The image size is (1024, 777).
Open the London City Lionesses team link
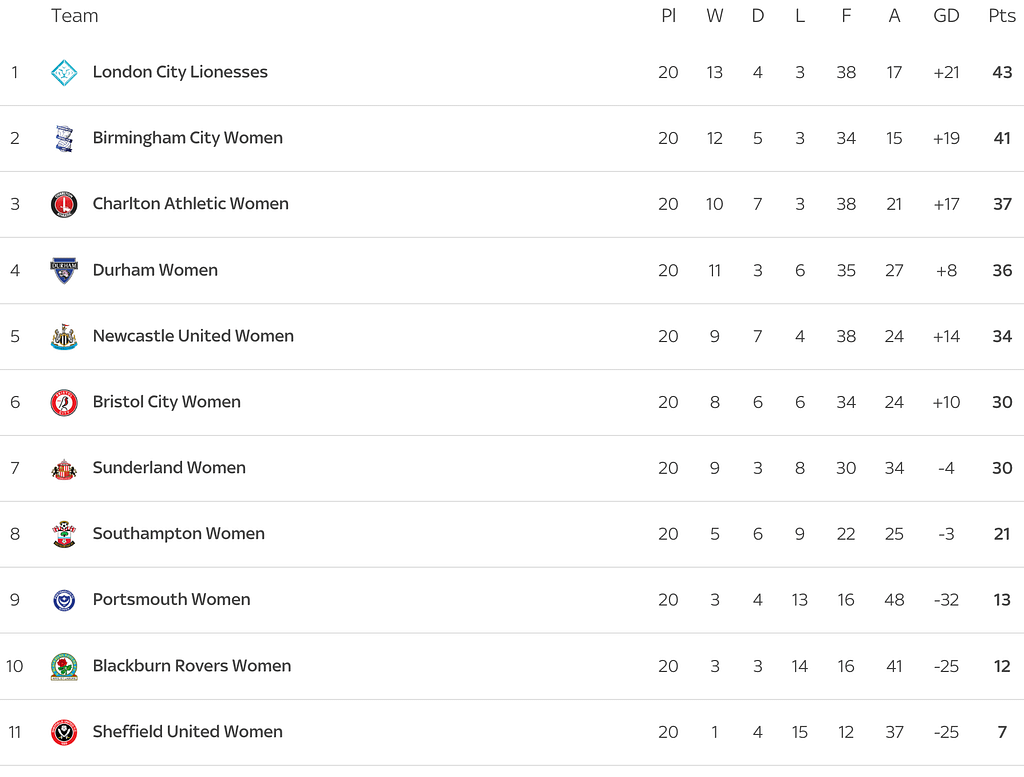[x=180, y=72]
